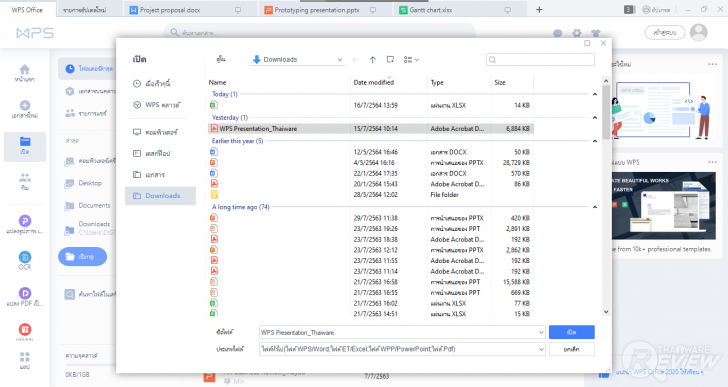The height and width of the screenshot is (387, 728).
Task: Click the dialog's search input field
Action: (540, 59)
